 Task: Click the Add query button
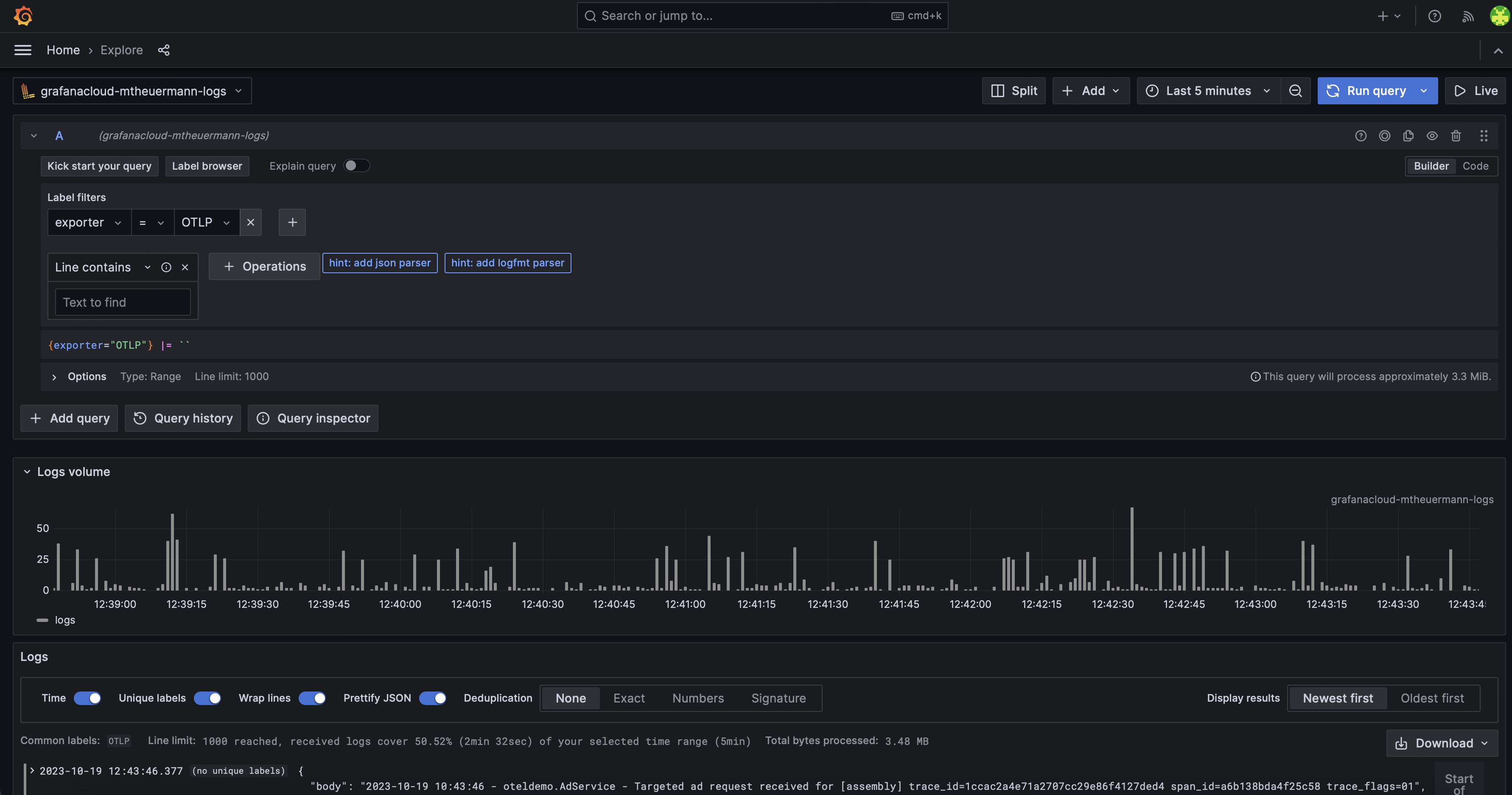(x=69, y=418)
